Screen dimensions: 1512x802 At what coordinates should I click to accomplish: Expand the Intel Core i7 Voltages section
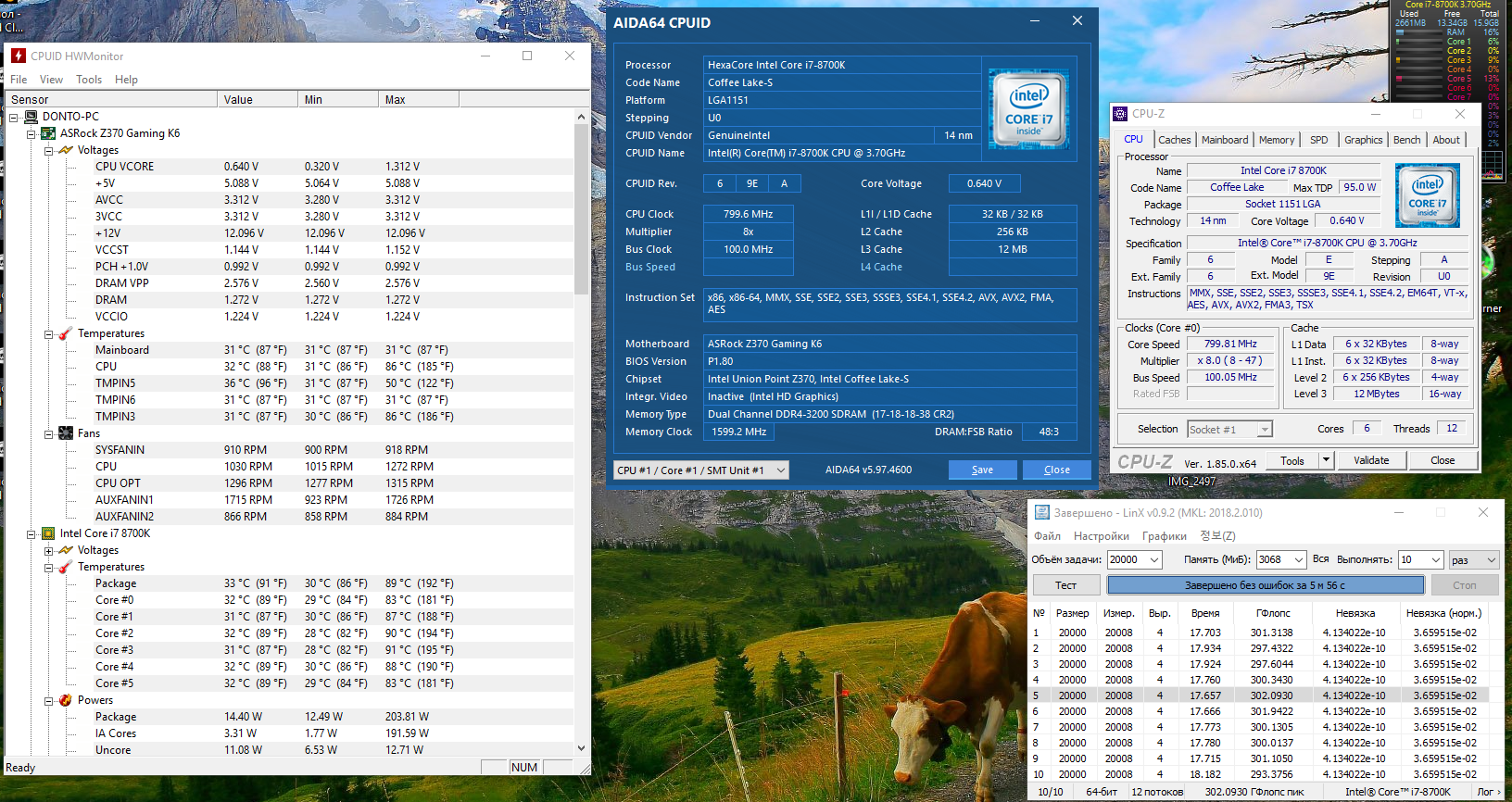coord(49,551)
